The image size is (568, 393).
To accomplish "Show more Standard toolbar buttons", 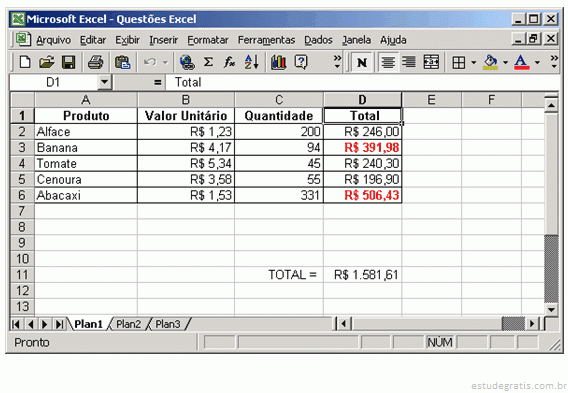I will [x=337, y=62].
